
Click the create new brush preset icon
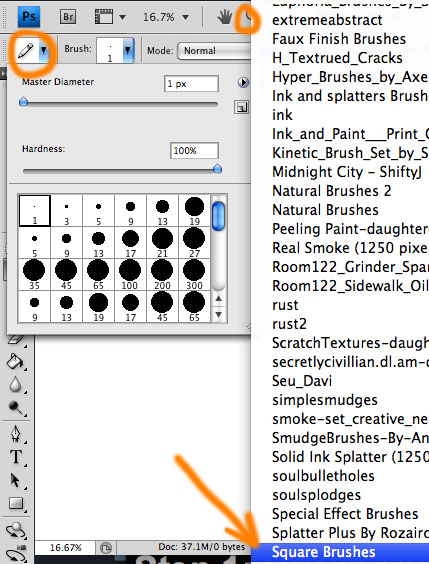[x=241, y=107]
